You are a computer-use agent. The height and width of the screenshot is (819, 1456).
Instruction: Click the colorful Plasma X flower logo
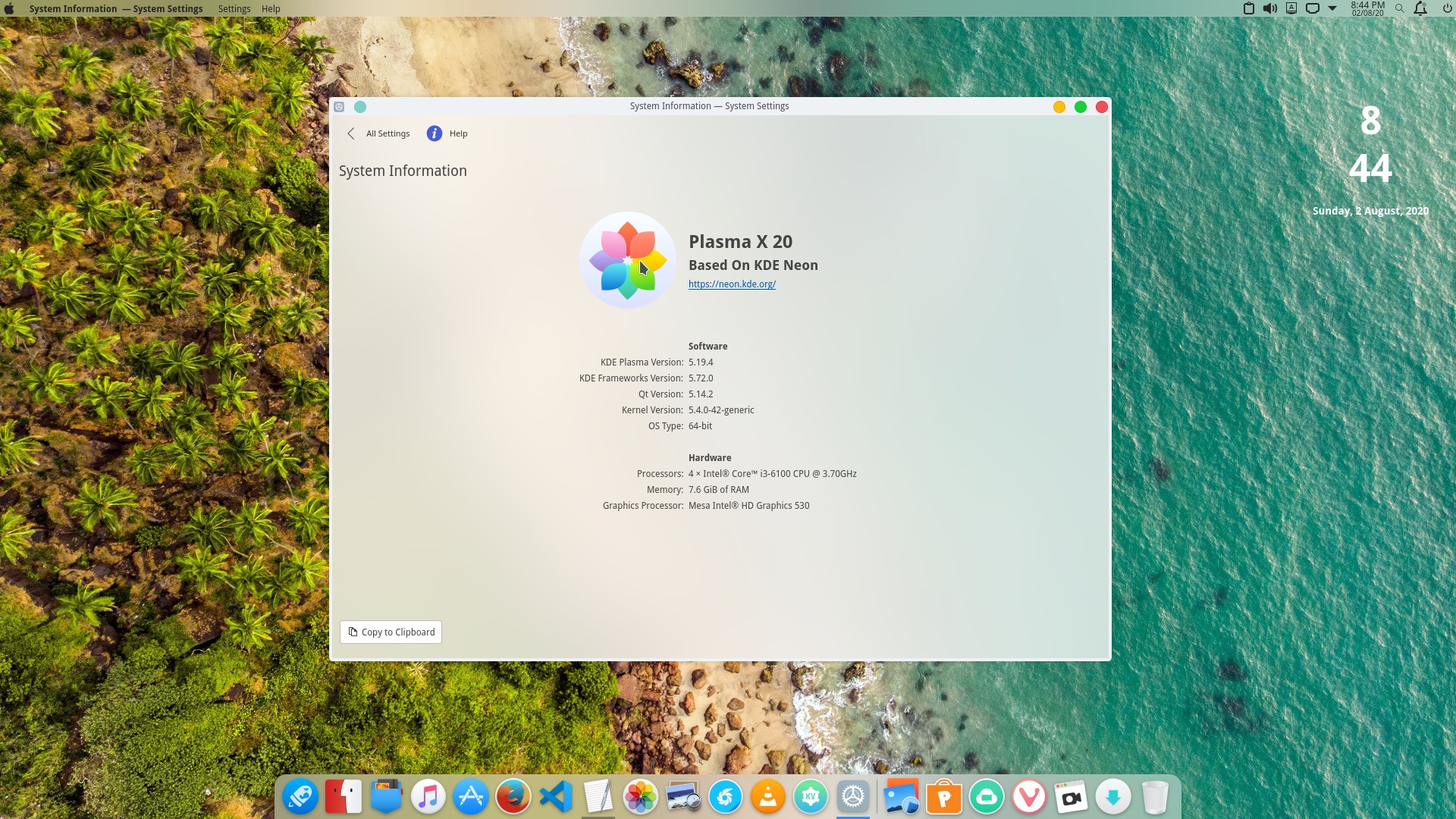628,260
